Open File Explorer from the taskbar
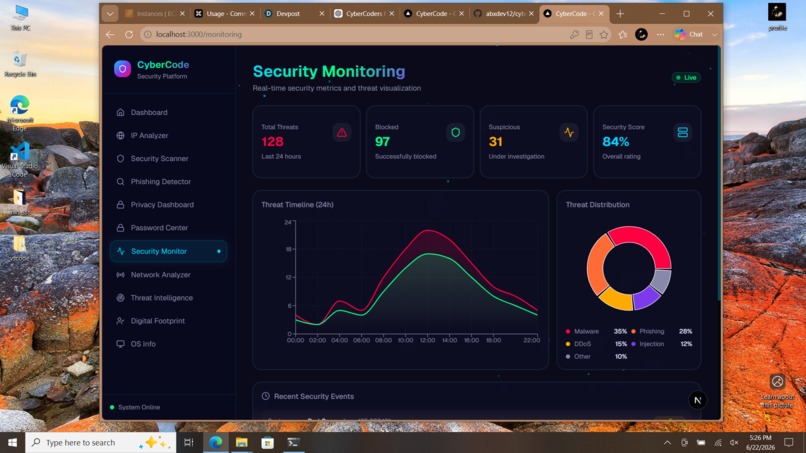 (x=242, y=443)
